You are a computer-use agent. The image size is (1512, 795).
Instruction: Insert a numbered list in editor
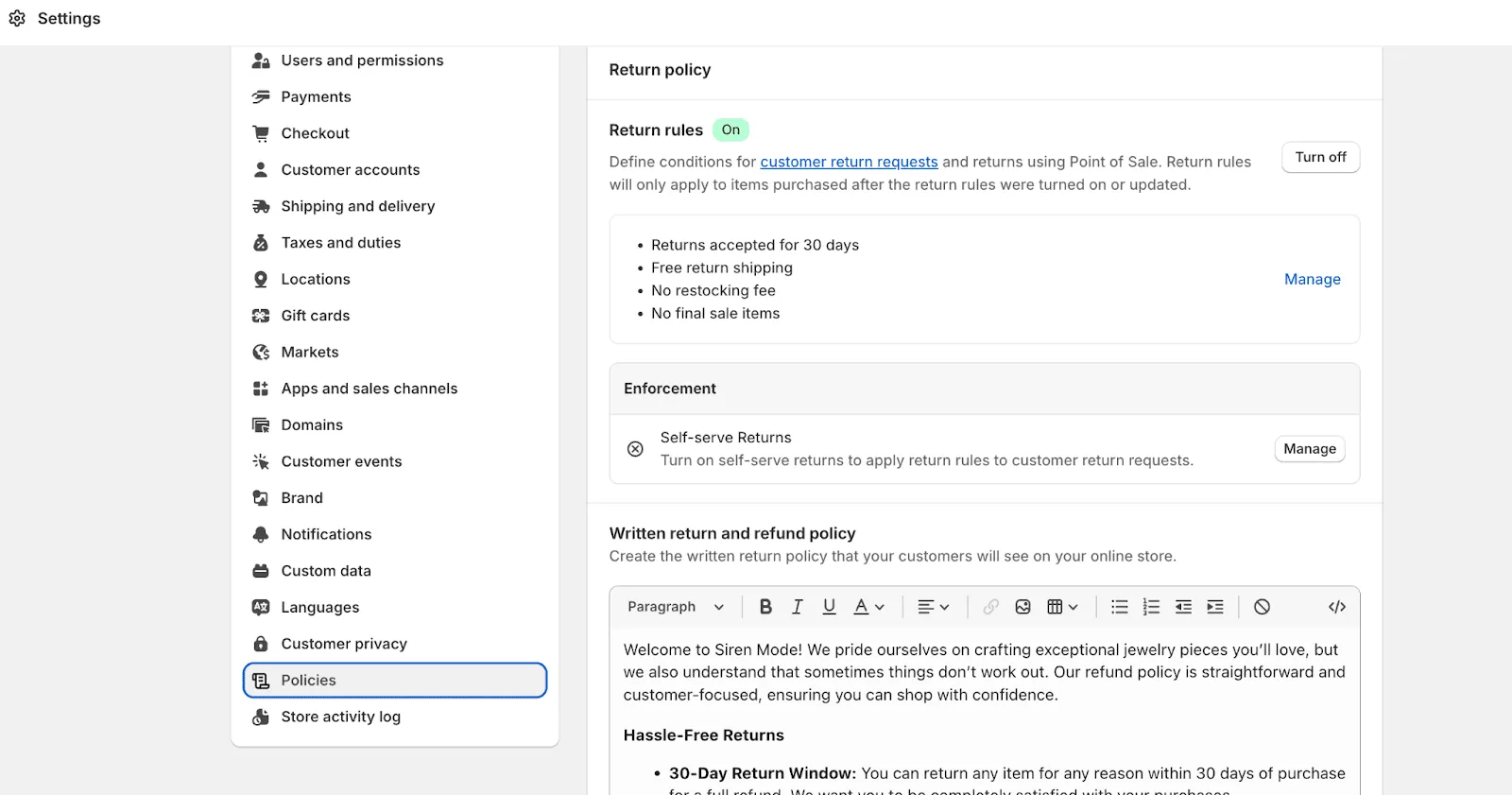coord(1151,607)
